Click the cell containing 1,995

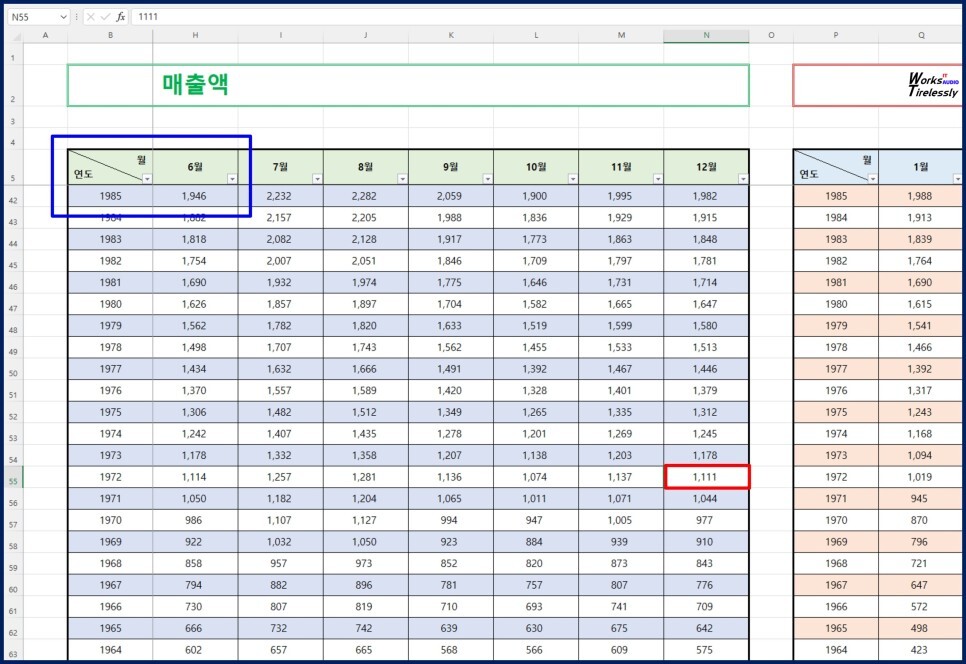tap(621, 196)
